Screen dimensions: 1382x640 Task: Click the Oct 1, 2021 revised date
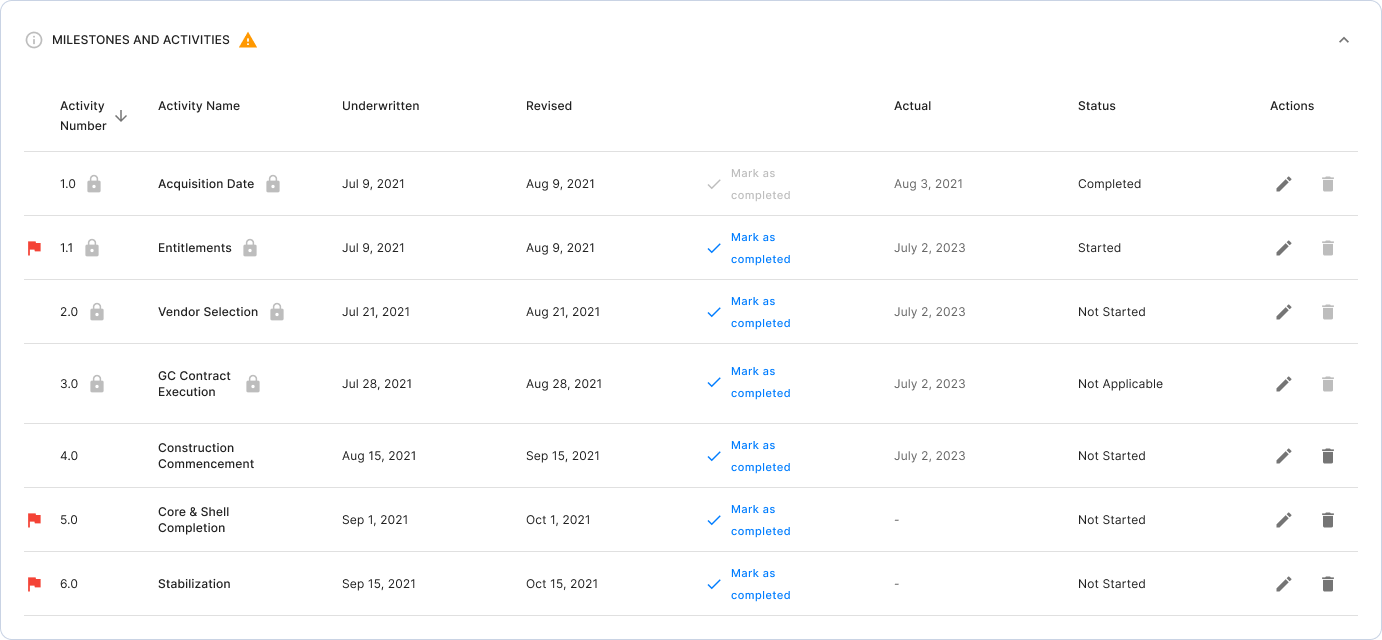[558, 520]
